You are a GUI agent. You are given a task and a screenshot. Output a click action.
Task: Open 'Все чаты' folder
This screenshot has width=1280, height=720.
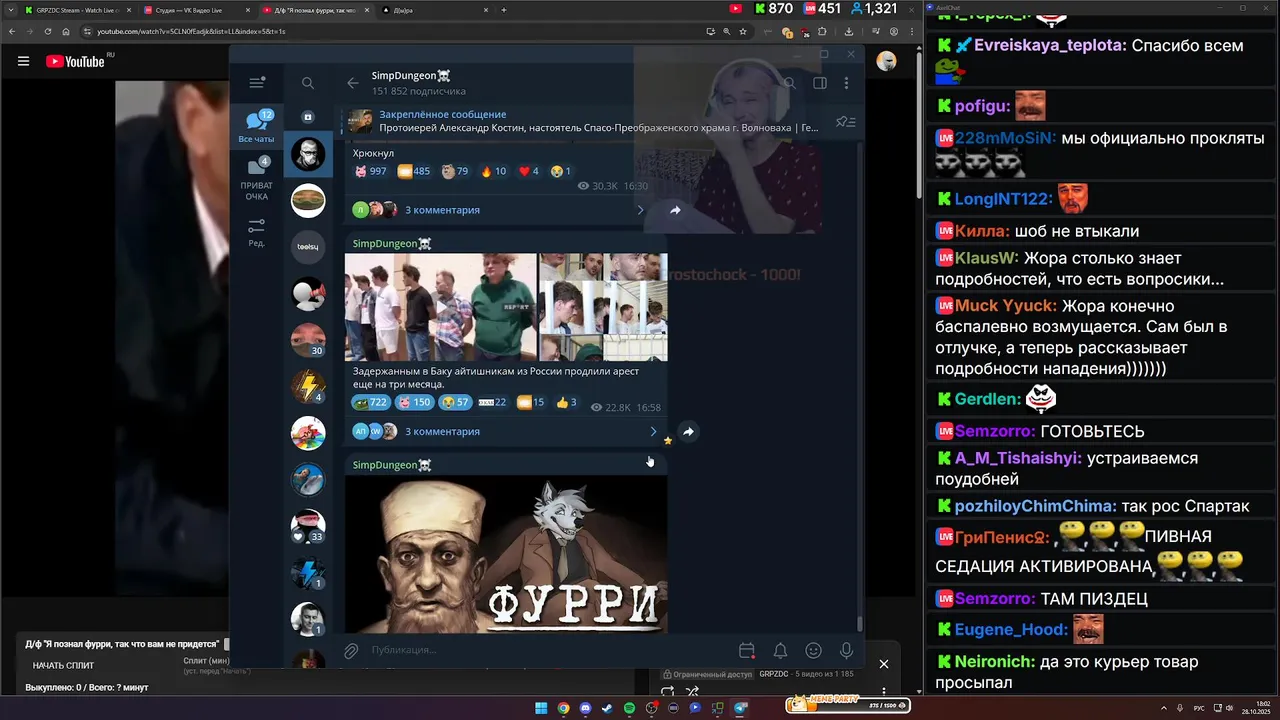tap(257, 127)
